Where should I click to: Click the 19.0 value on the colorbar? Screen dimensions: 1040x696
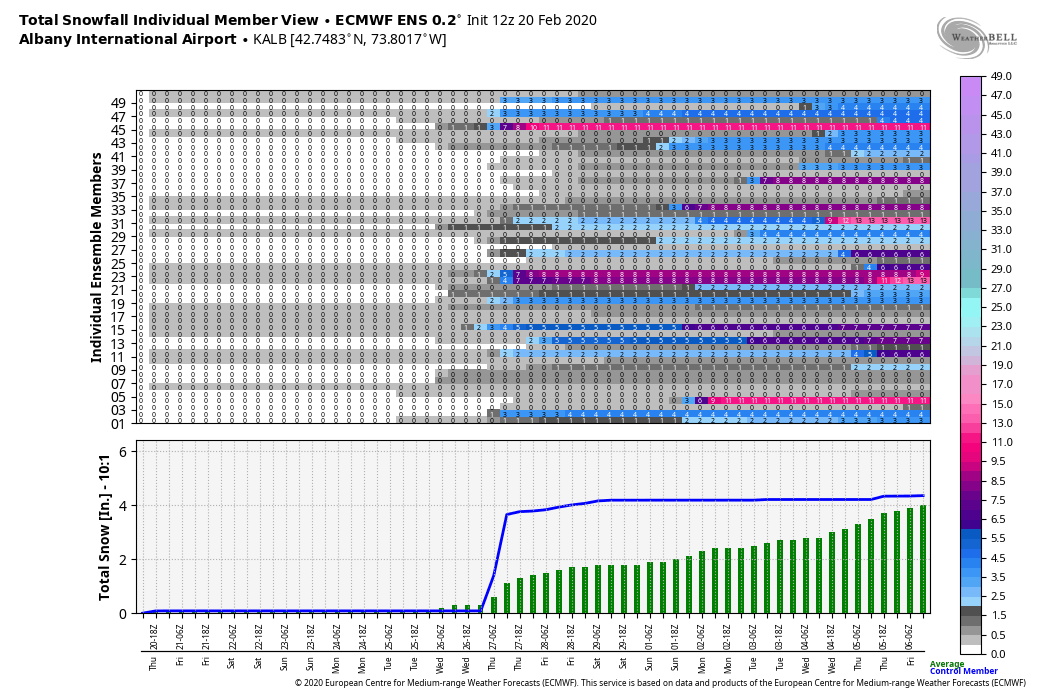[1001, 365]
